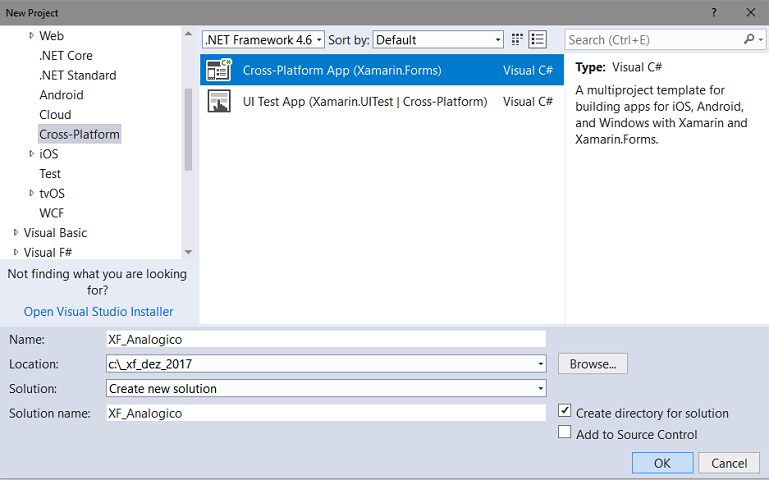The height and width of the screenshot is (480, 769).
Task: Open the search options dropdown arrow
Action: point(761,39)
